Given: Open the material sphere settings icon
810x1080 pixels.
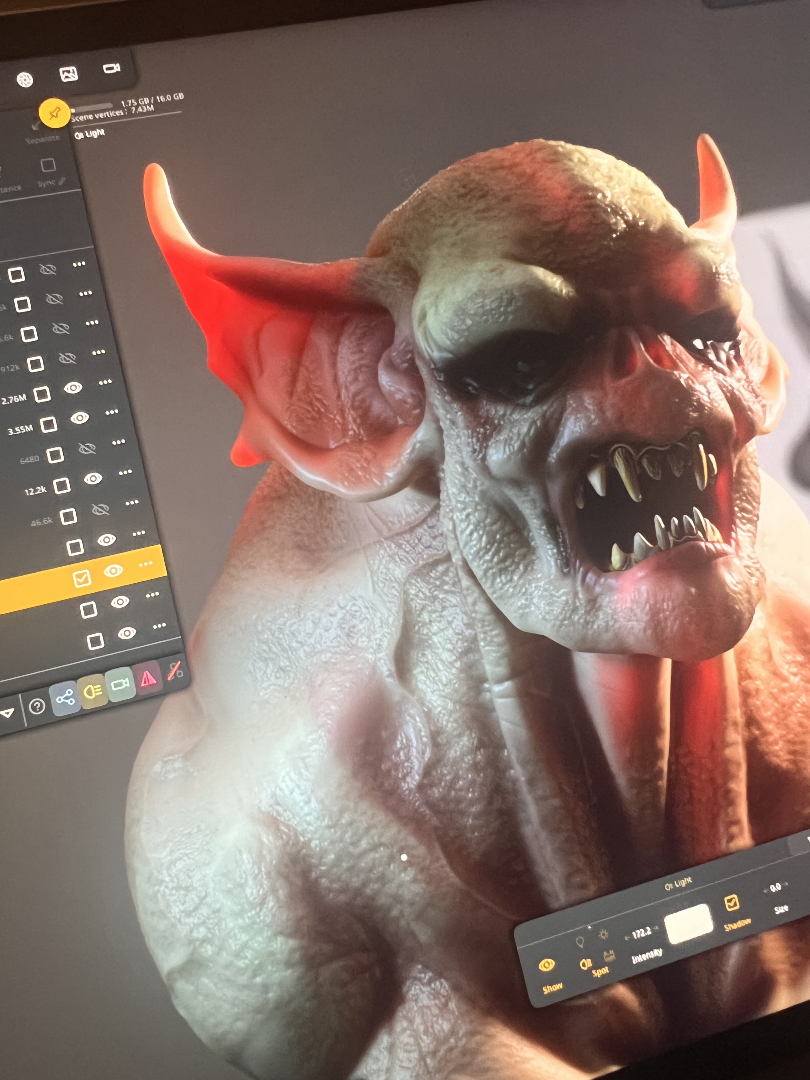Looking at the screenshot, I should (x=25, y=80).
